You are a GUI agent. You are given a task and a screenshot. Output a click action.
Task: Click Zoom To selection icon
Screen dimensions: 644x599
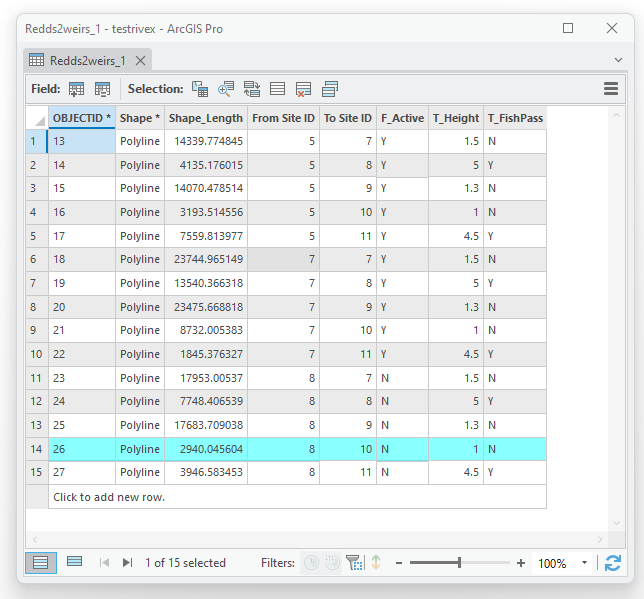coord(226,89)
